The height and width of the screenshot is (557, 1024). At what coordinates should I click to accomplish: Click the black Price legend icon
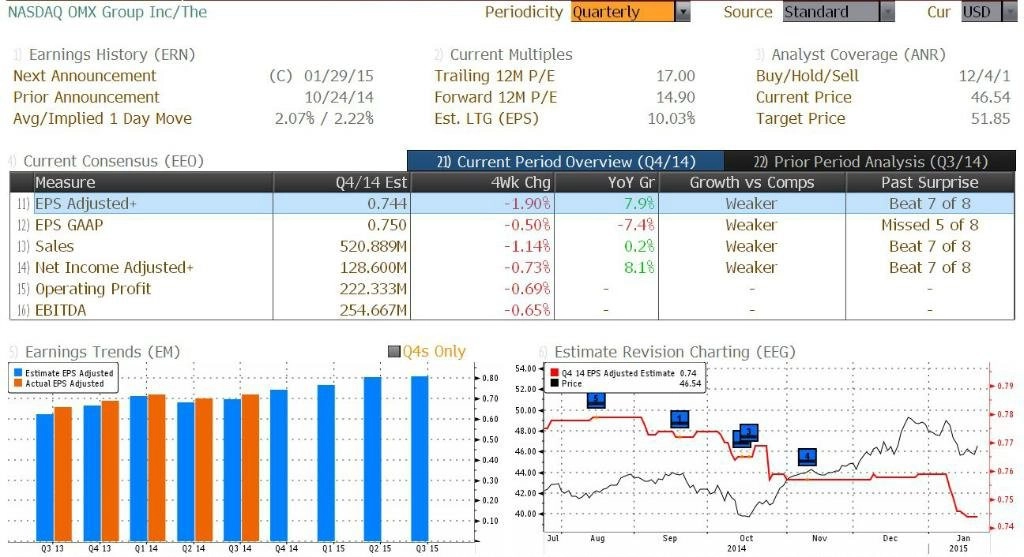(x=555, y=383)
